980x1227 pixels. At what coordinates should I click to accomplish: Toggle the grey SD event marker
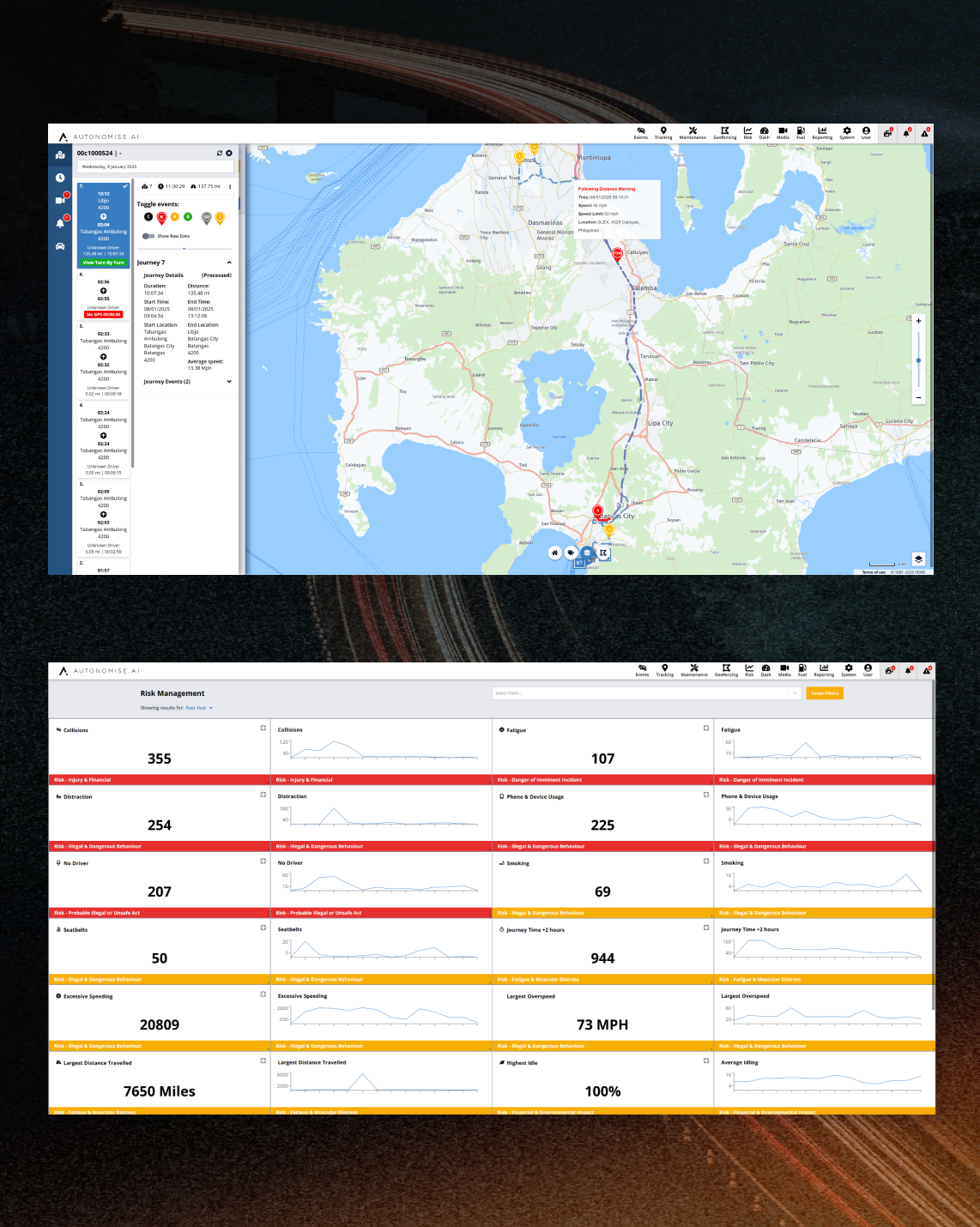coord(207,218)
